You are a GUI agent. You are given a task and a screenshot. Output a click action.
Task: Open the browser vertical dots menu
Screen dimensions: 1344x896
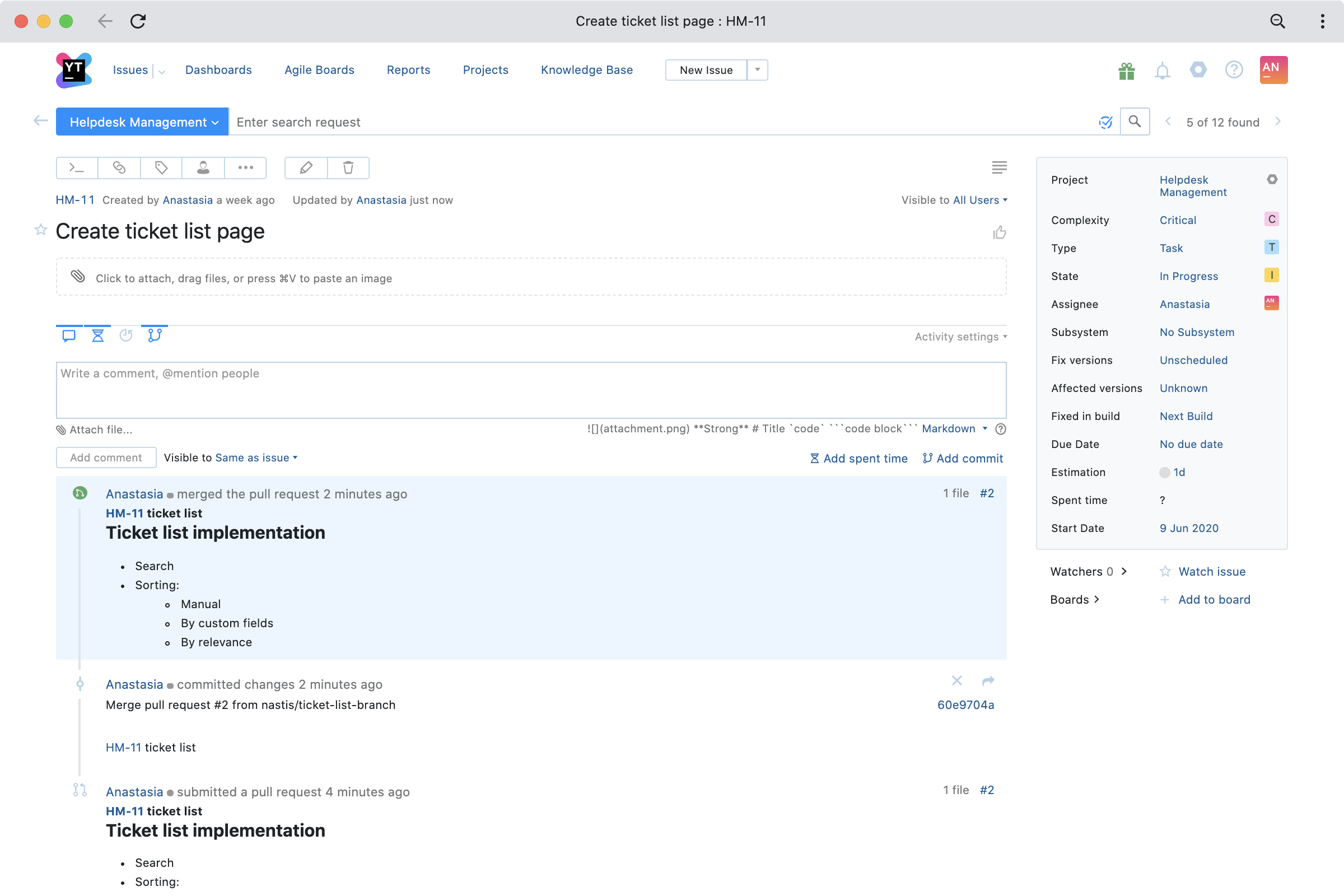pyautogui.click(x=1322, y=21)
